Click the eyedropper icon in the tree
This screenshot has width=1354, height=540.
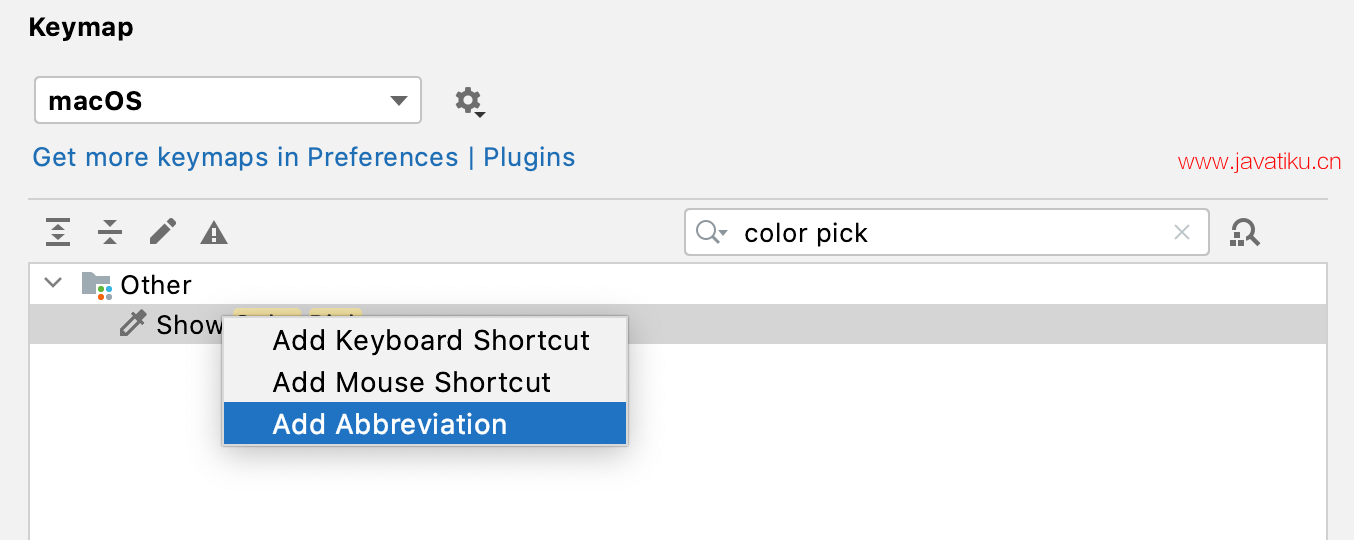[x=133, y=324]
